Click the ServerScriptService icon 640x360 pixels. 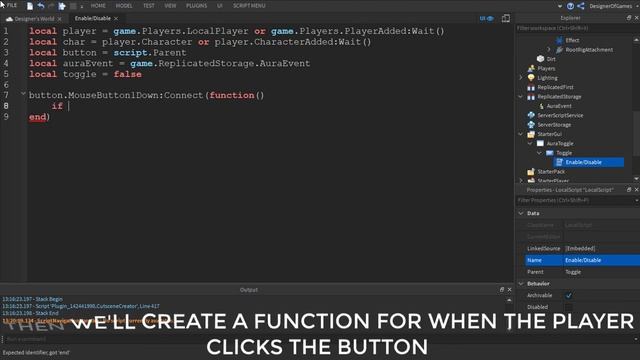[x=531, y=115]
